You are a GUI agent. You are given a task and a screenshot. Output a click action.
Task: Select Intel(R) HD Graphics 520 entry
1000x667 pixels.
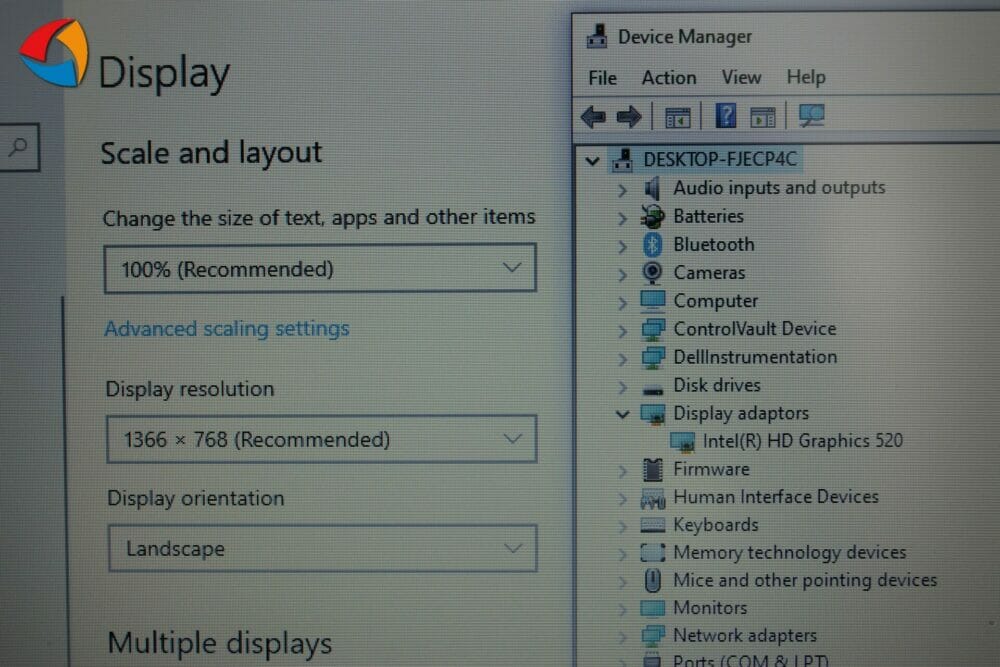[802, 441]
